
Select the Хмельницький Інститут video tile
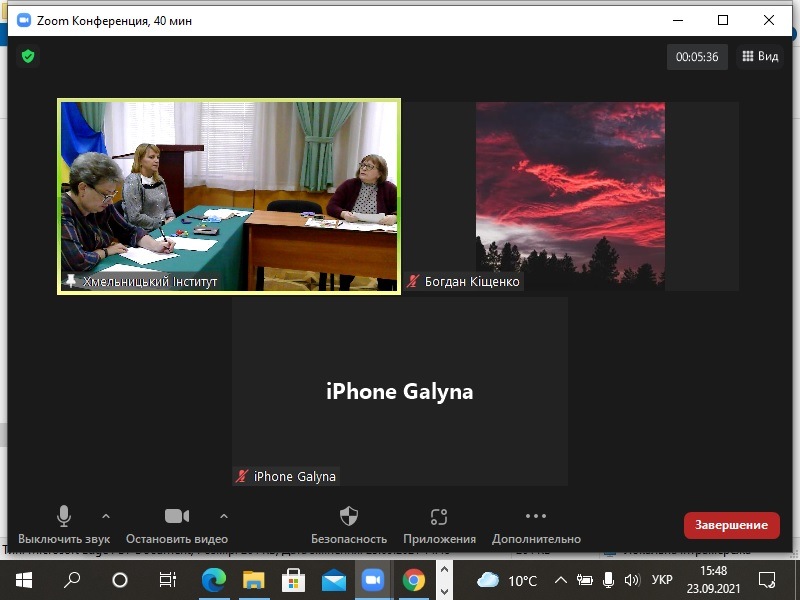(229, 195)
